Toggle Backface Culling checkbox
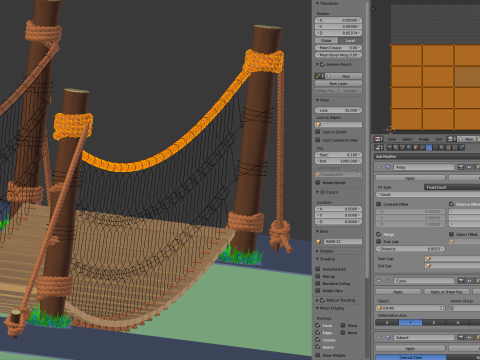The width and height of the screenshot is (480, 360). [x=318, y=283]
